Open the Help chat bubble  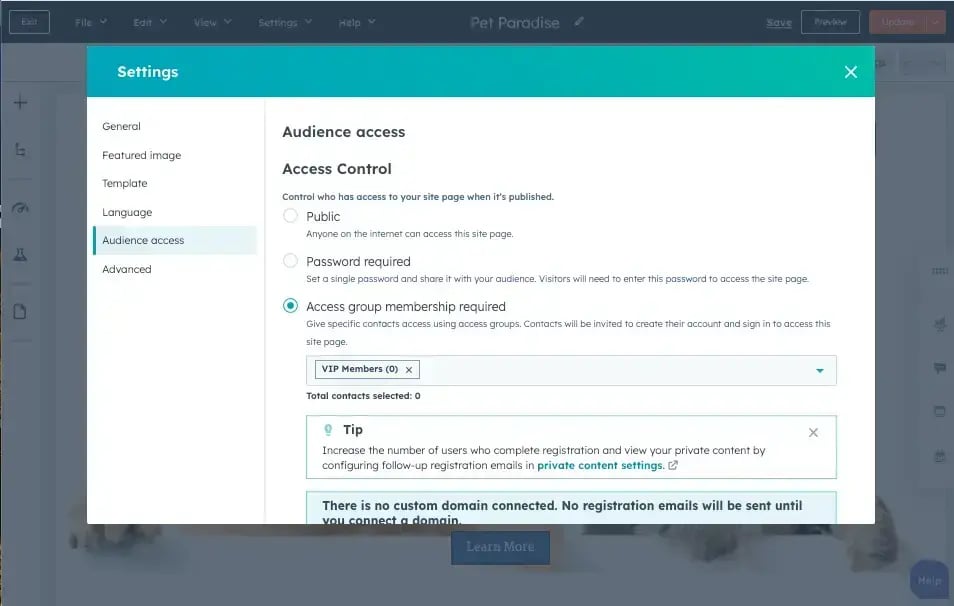pyautogui.click(x=929, y=580)
